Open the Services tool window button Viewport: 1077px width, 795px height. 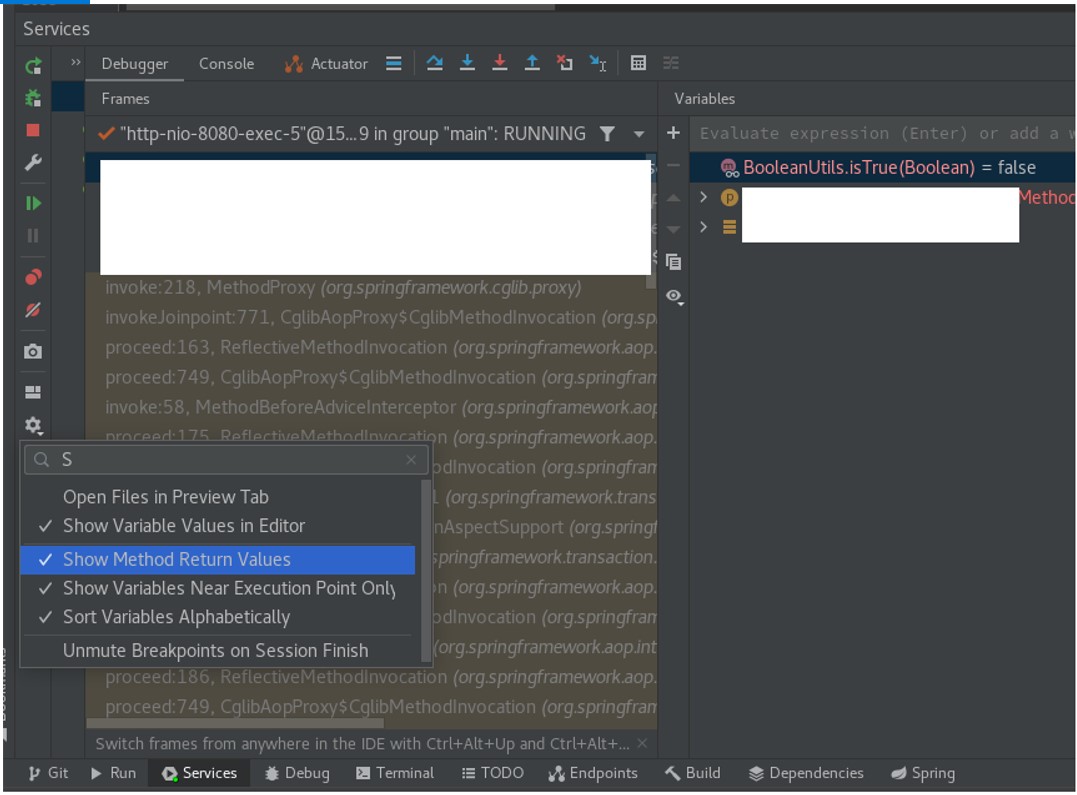tap(200, 773)
